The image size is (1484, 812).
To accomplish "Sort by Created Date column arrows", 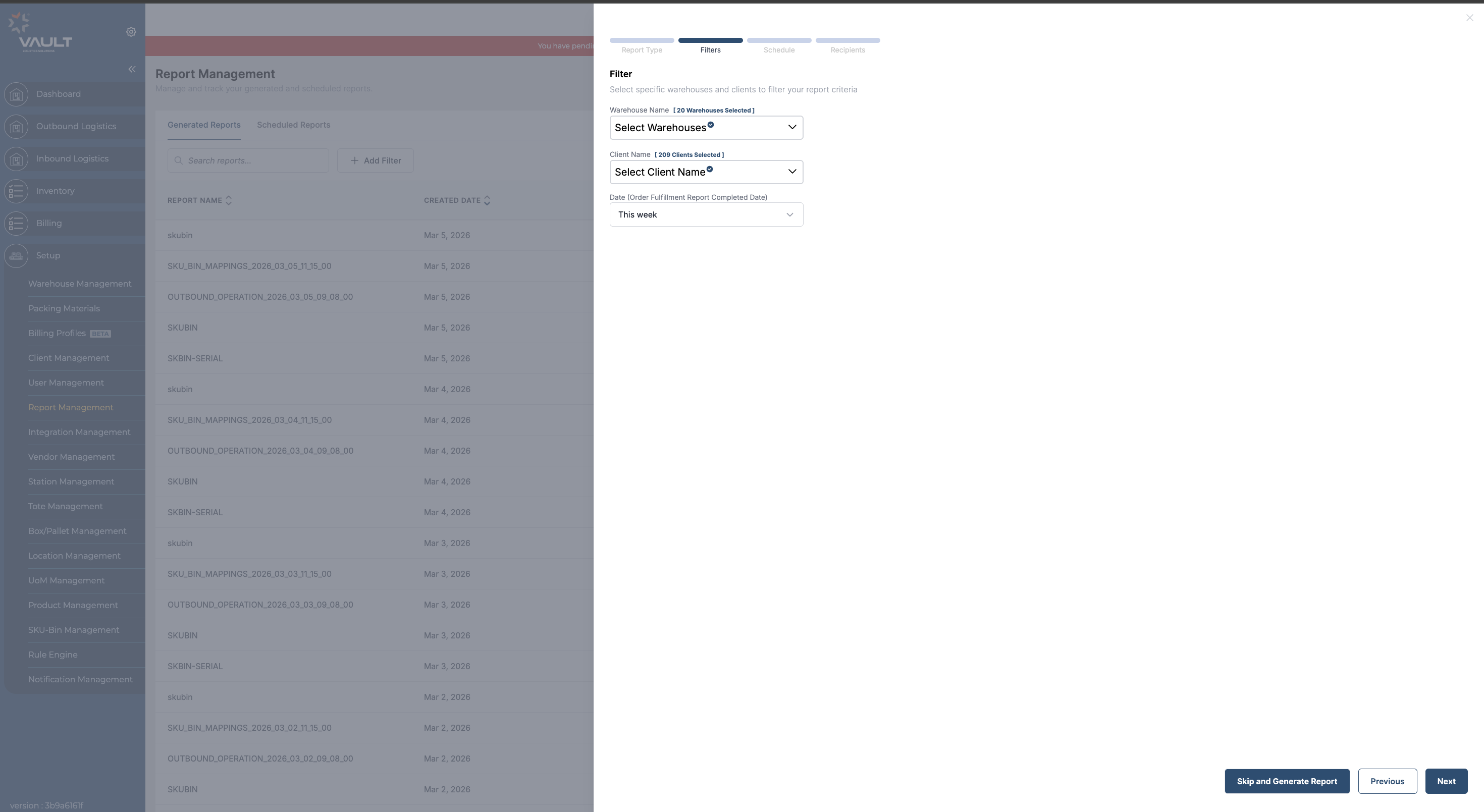I will coord(487,200).
